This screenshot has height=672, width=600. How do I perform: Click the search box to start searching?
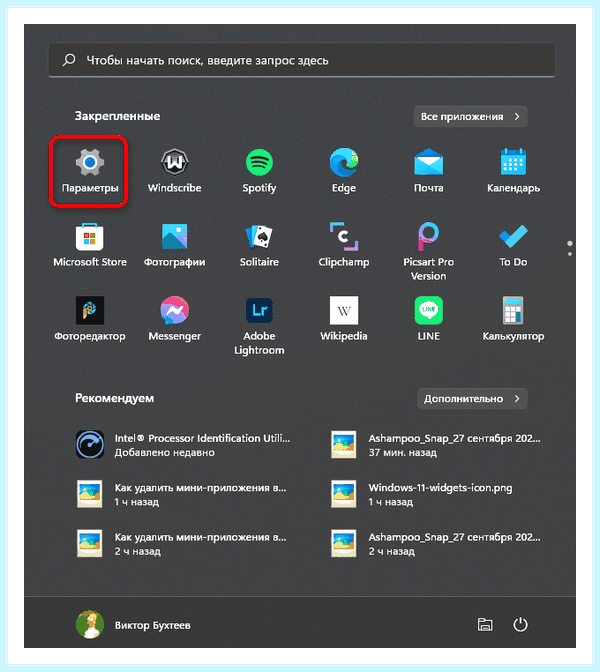302,60
